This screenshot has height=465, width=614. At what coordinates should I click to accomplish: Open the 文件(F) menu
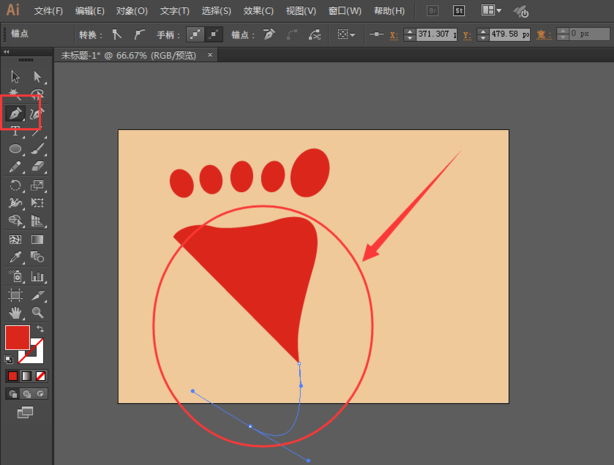pyautogui.click(x=47, y=11)
